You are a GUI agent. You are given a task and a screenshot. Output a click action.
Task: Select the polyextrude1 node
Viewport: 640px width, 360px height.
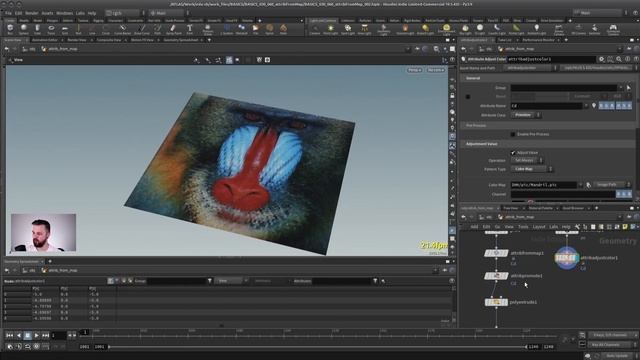pos(496,302)
